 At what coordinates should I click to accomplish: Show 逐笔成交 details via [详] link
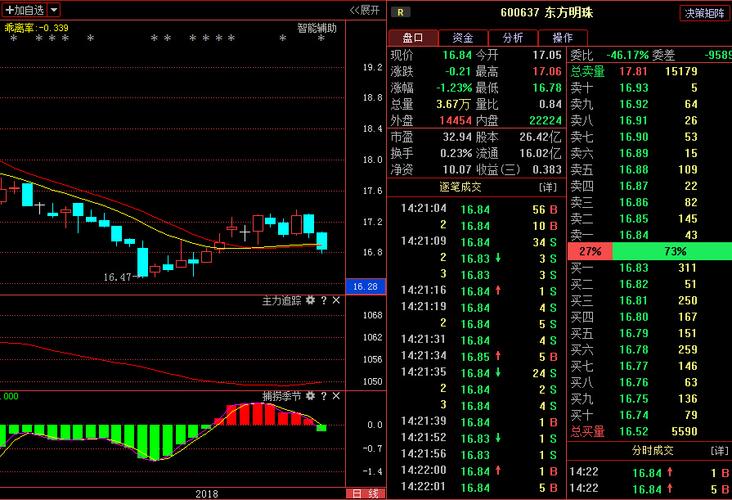tap(548, 188)
